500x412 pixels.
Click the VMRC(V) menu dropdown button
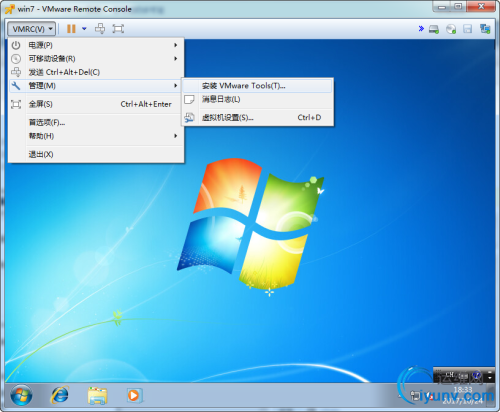(31, 29)
